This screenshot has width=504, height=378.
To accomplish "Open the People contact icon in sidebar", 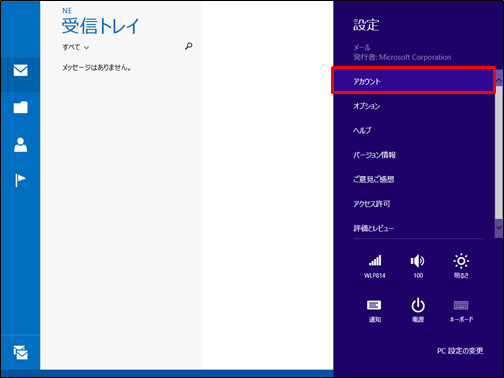I will tap(20, 145).
